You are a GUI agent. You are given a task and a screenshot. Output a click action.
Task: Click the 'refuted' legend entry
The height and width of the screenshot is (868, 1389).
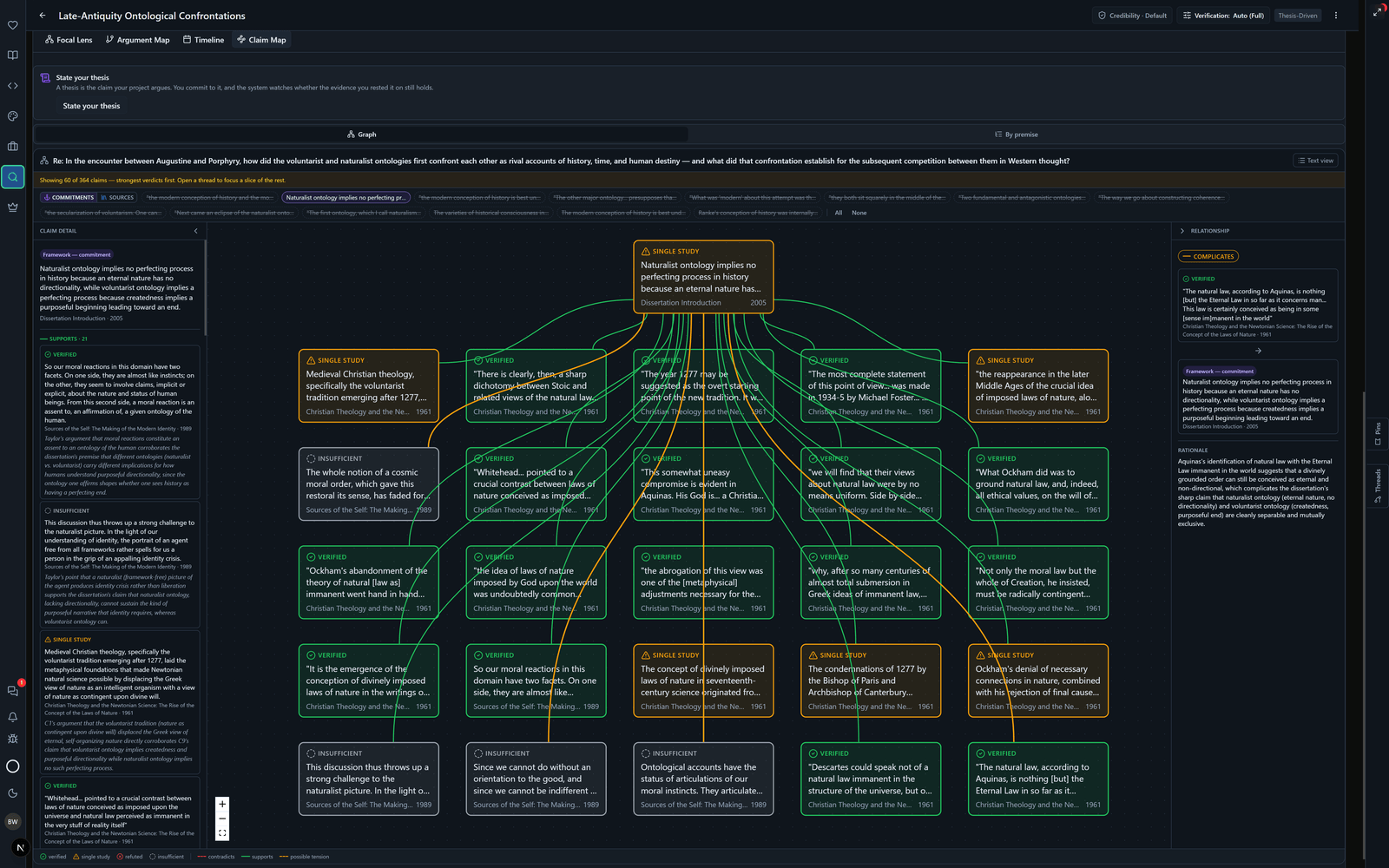pos(130,857)
